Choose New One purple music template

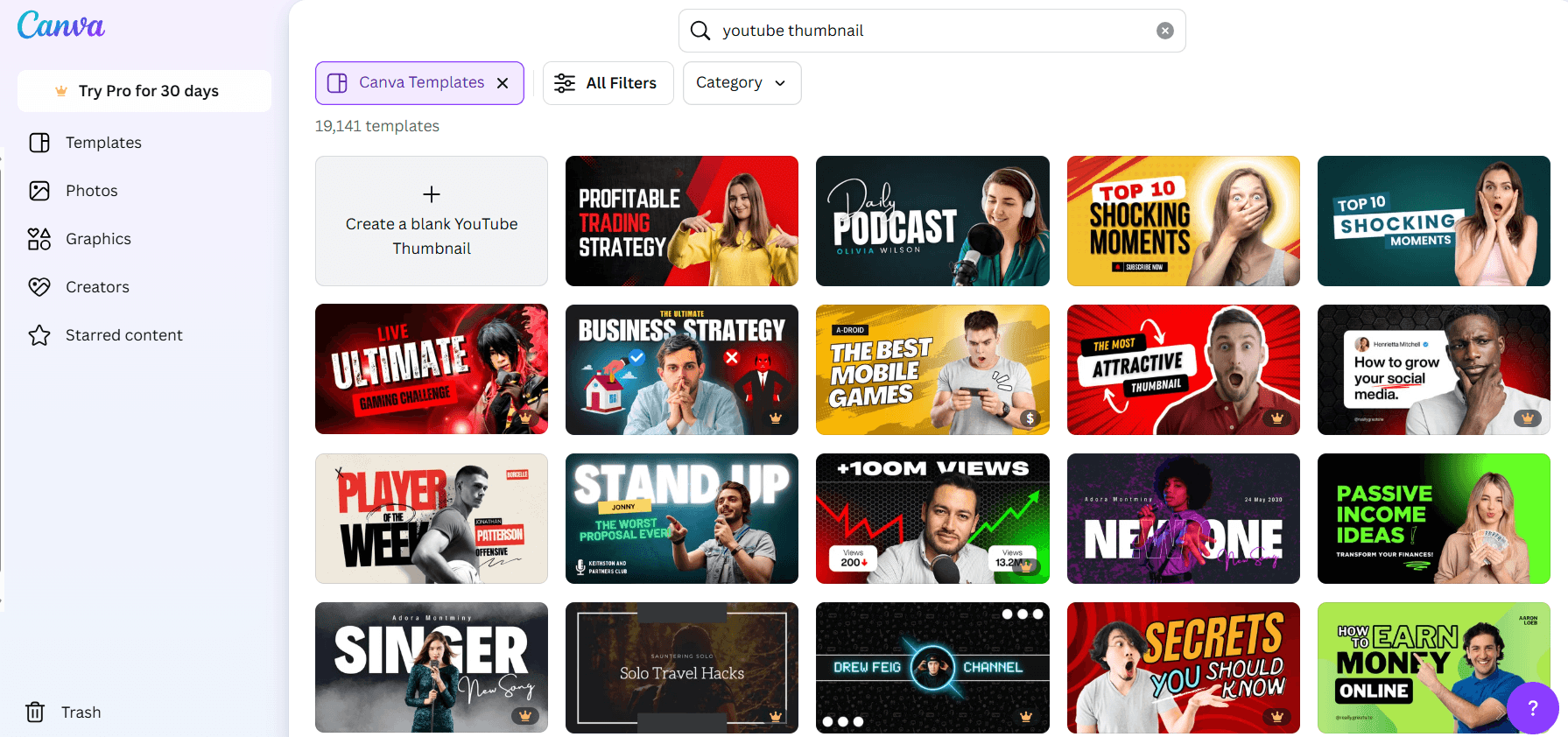click(1184, 518)
